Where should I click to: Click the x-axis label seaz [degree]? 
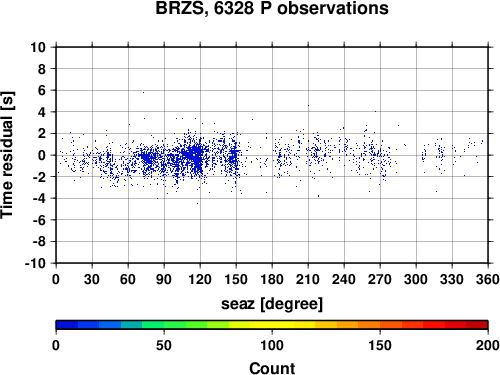point(272,304)
